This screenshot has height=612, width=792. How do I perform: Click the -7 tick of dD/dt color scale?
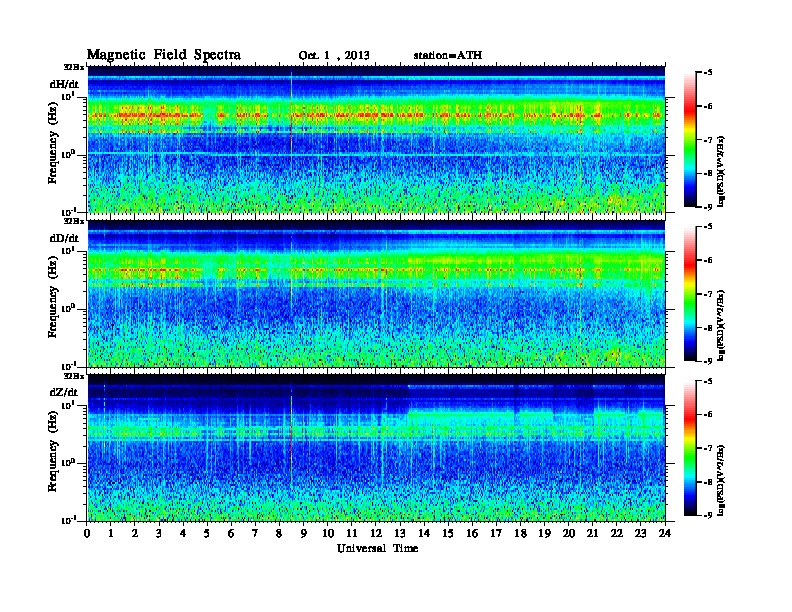pos(708,294)
